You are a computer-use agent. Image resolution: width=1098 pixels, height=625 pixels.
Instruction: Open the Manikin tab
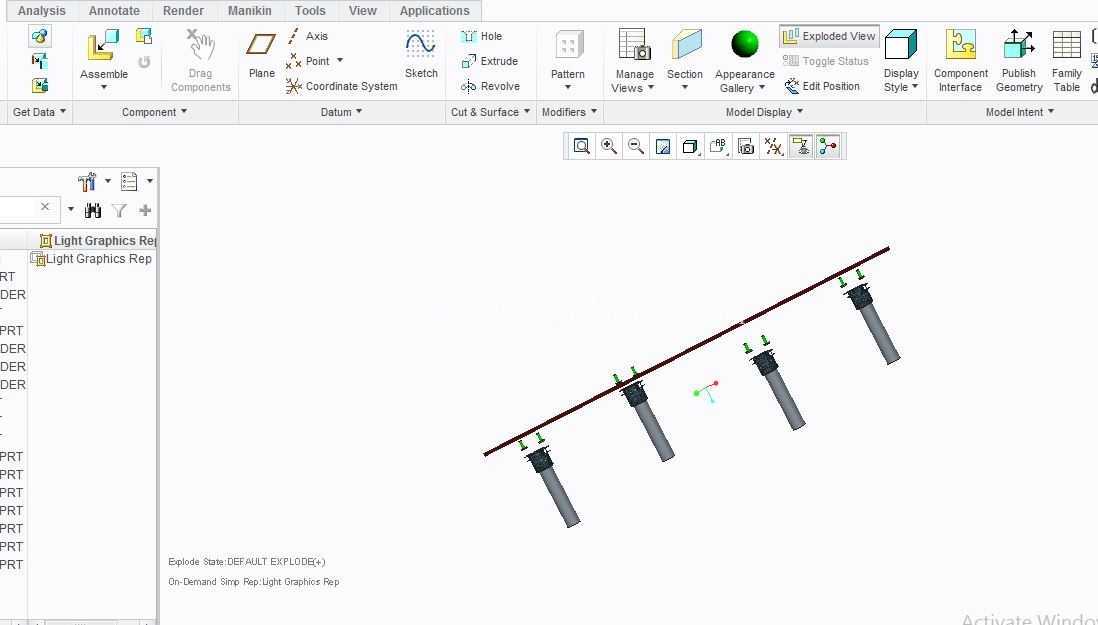coord(249,10)
